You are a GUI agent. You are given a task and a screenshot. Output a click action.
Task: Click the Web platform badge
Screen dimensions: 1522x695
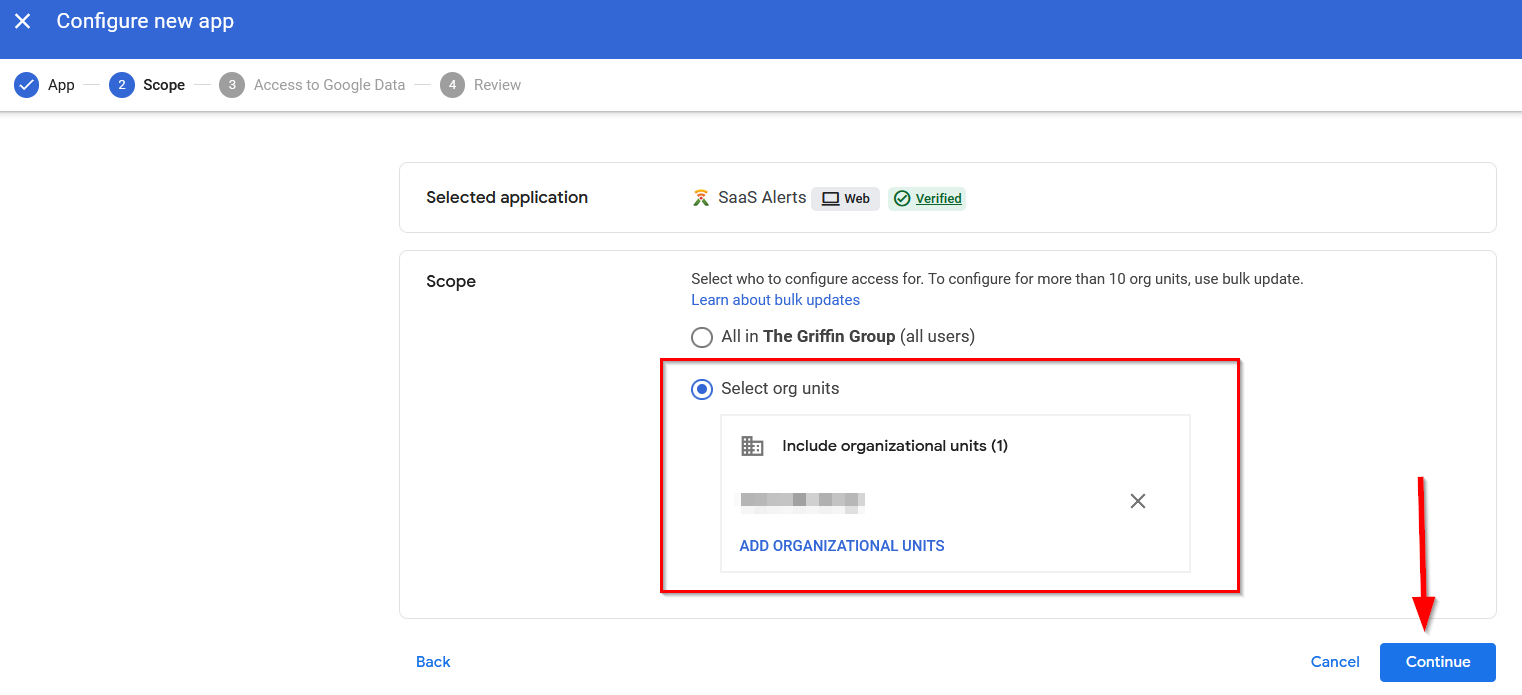click(845, 198)
